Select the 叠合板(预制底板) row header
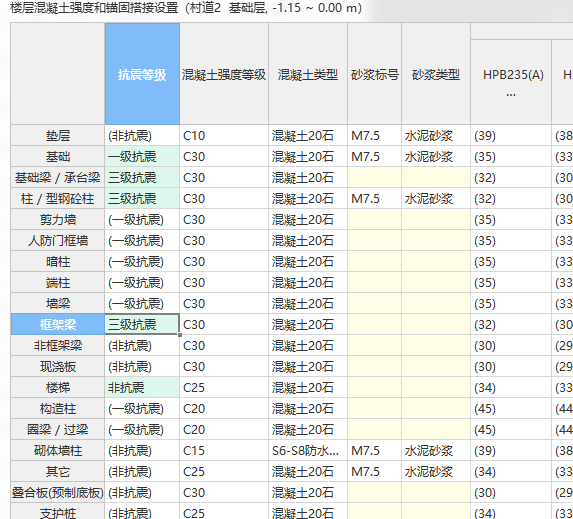Viewport: 573px width, 519px height. tap(58, 493)
